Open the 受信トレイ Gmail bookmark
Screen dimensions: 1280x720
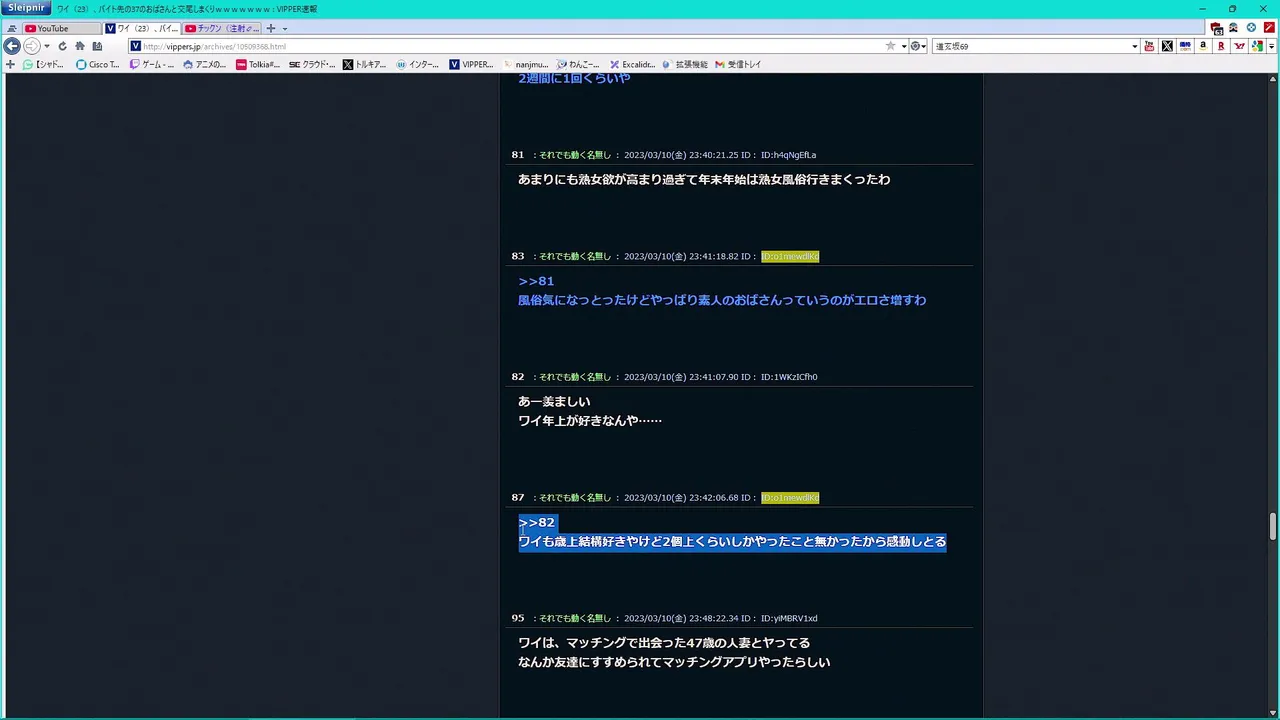click(738, 64)
